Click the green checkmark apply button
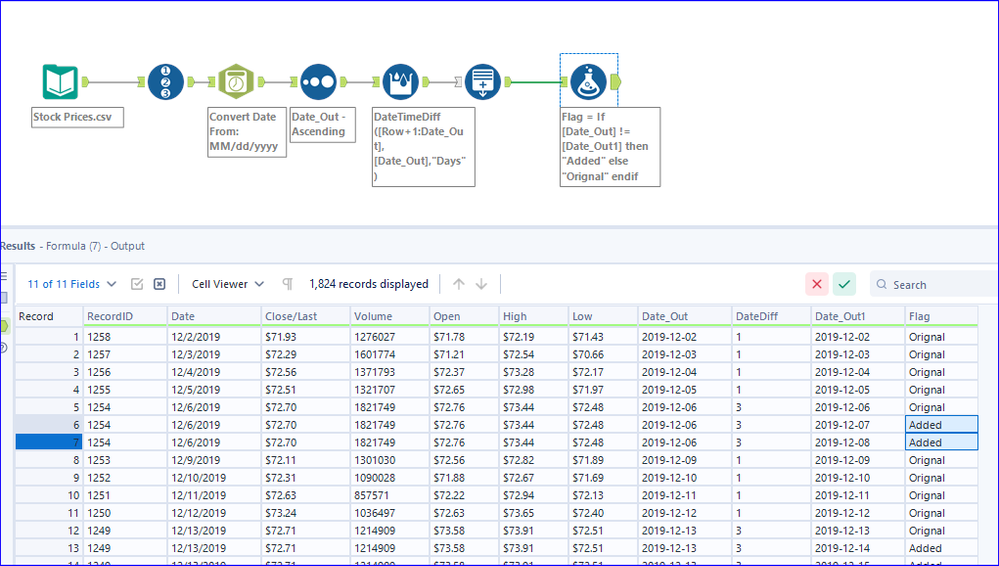 844,284
